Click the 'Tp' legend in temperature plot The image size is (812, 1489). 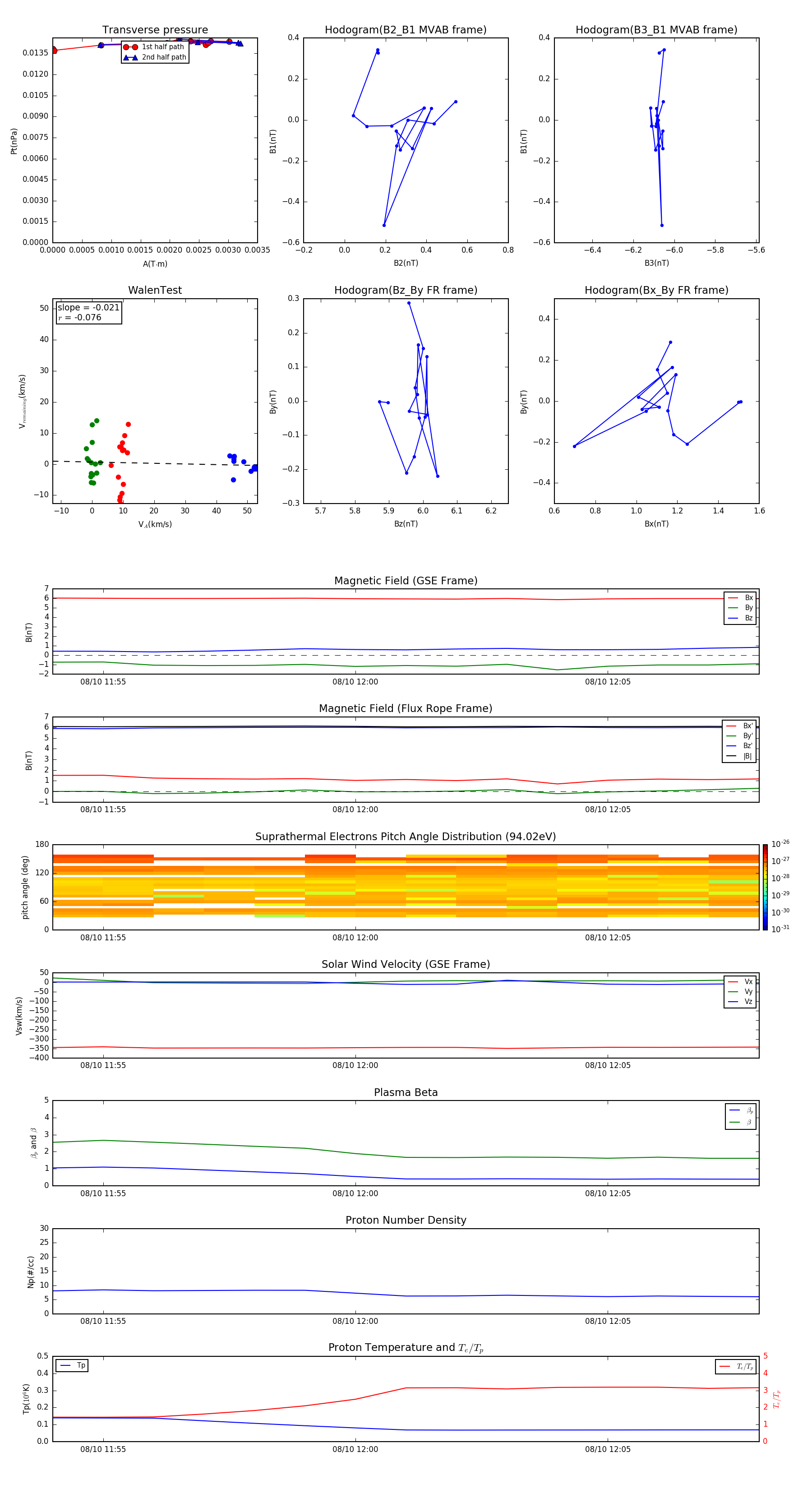72,1365
